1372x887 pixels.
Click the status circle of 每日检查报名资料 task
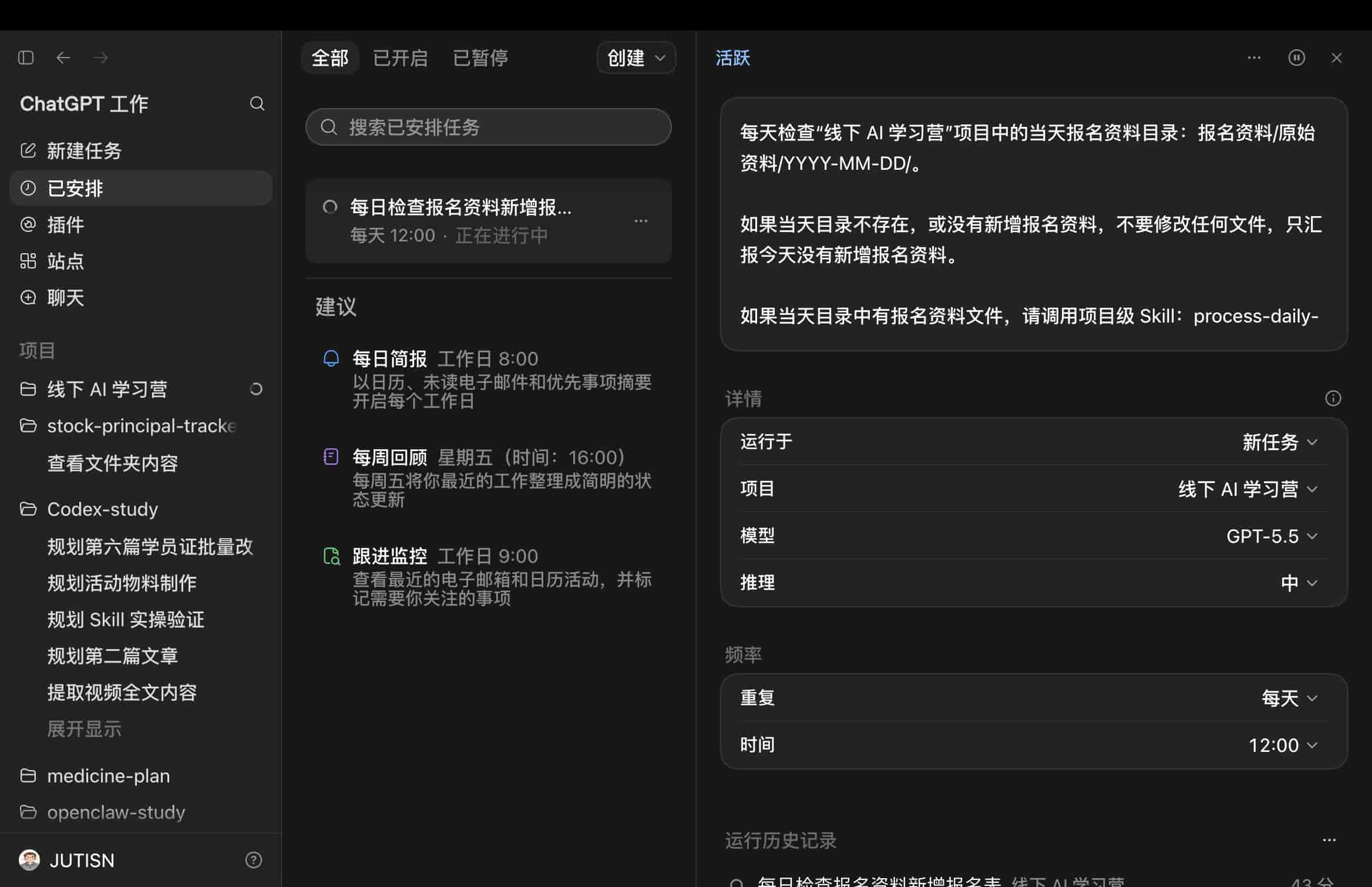coord(330,207)
